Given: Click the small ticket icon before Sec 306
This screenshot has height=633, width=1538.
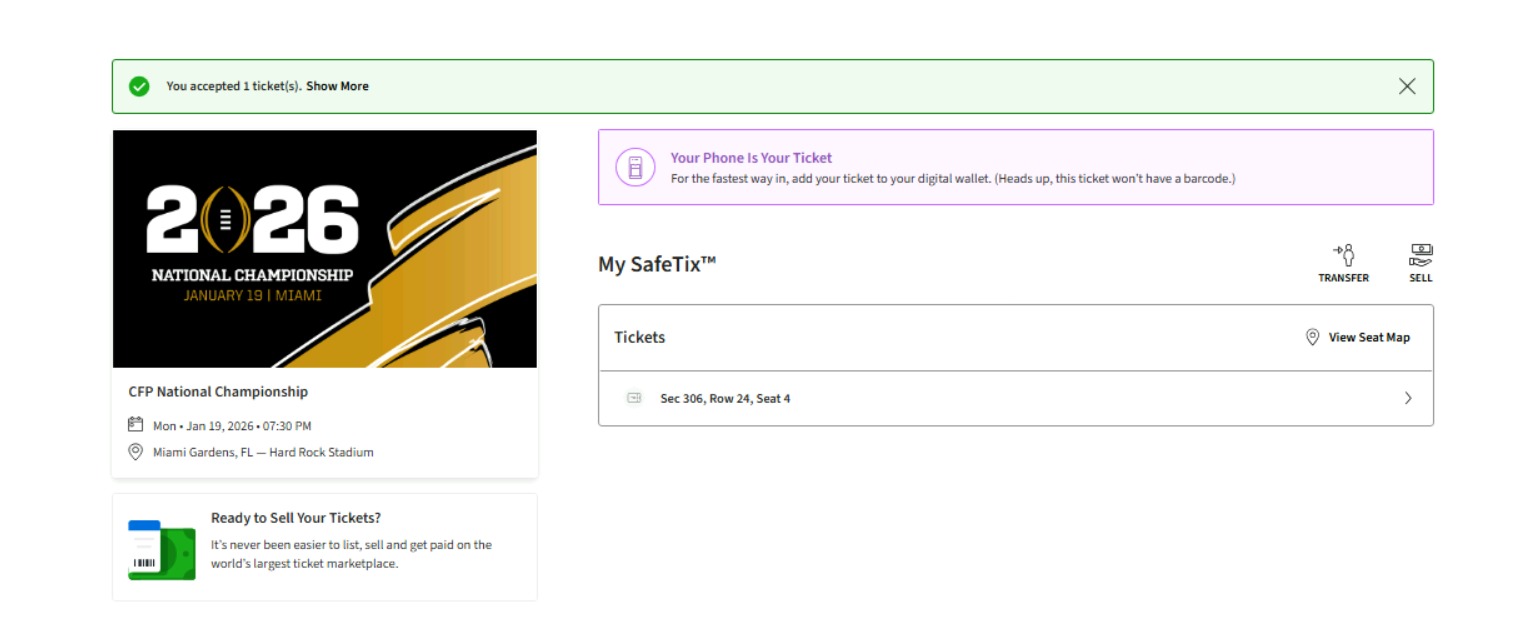Looking at the screenshot, I should (634, 398).
